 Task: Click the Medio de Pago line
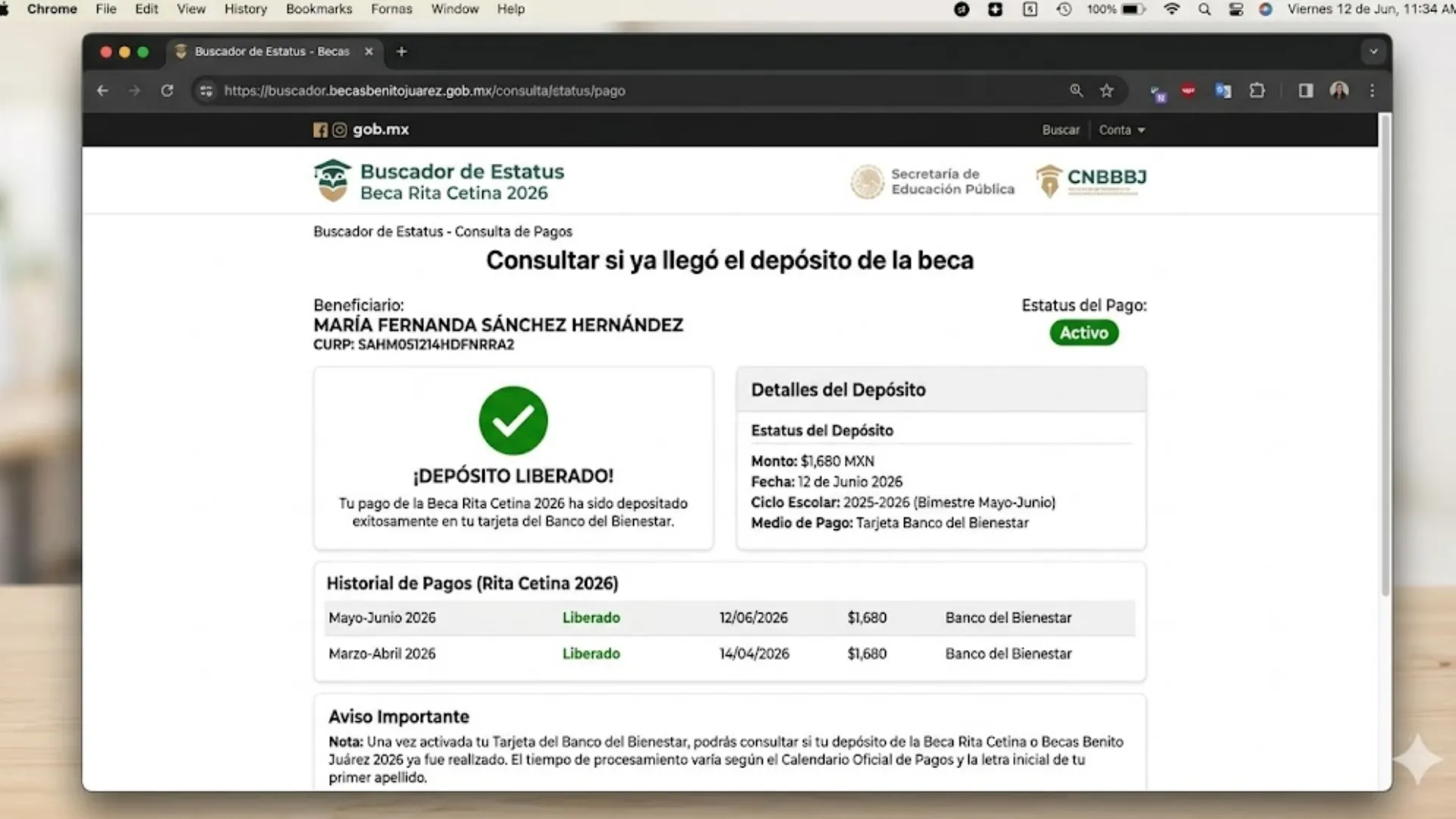pos(890,523)
